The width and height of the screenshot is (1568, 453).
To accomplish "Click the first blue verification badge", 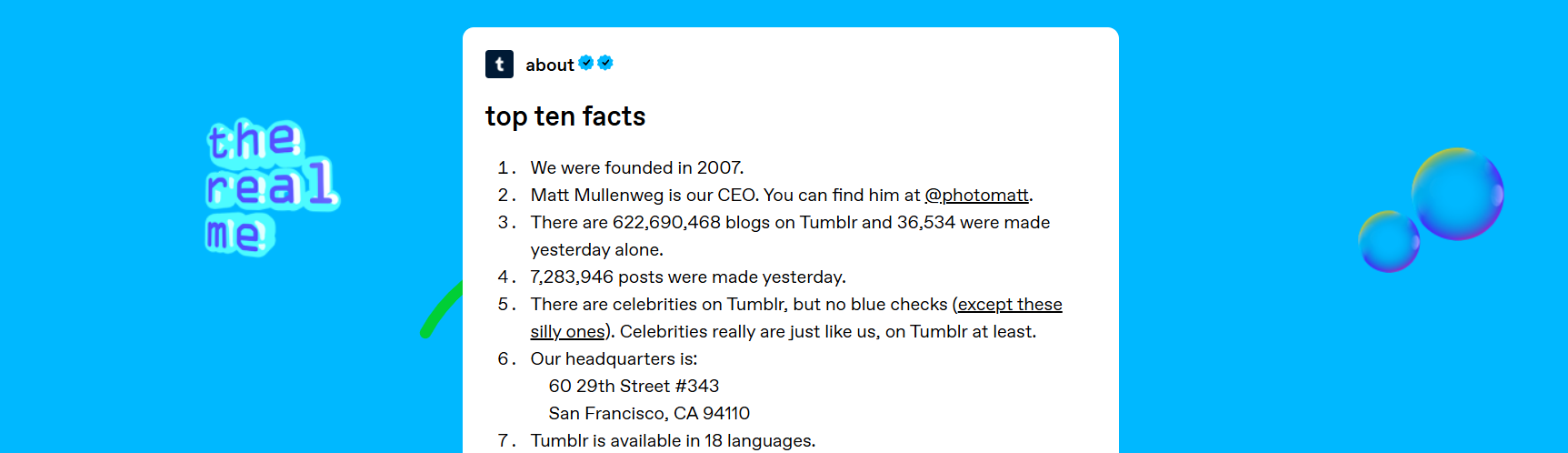I will [586, 63].
